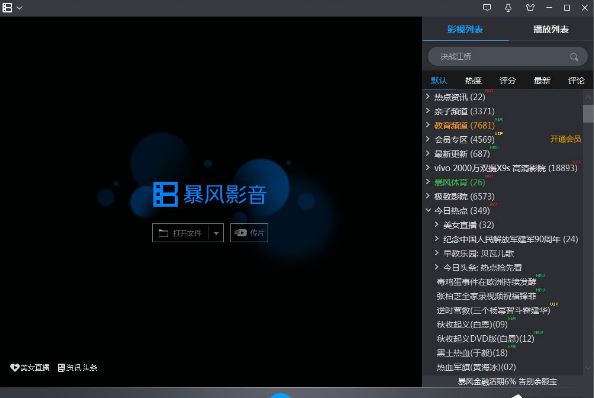This screenshot has height=398, width=594.
Task: Click the heart icon beside 美女直播
Action: coord(14,367)
